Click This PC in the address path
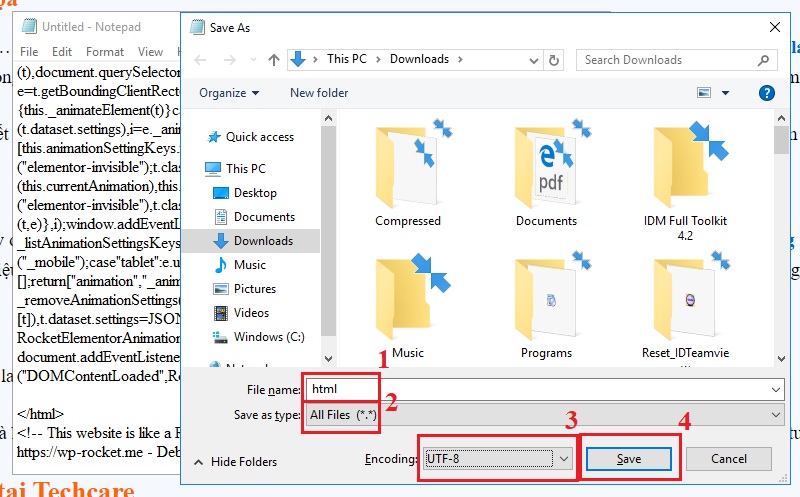This screenshot has width=800, height=497. click(347, 59)
